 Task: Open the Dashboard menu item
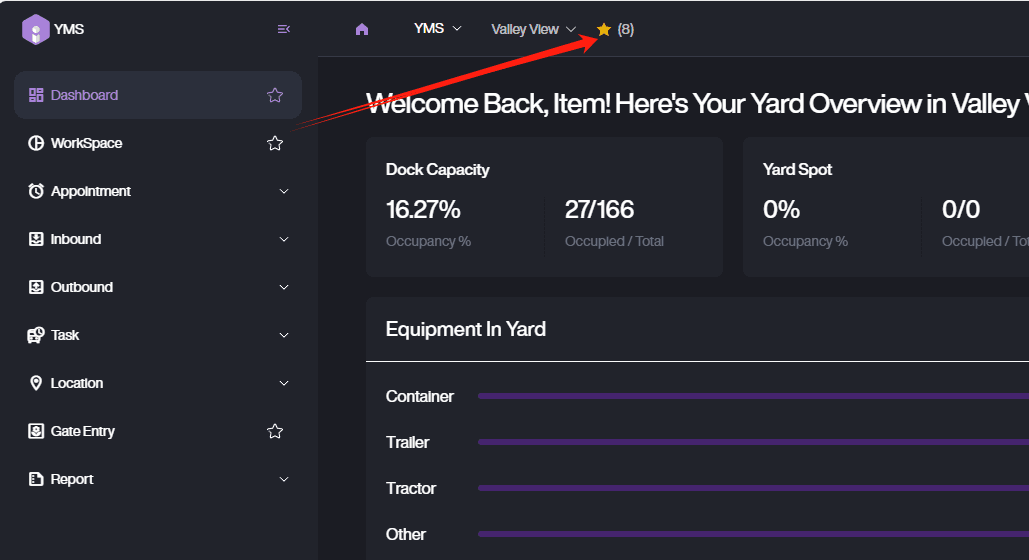coord(85,95)
